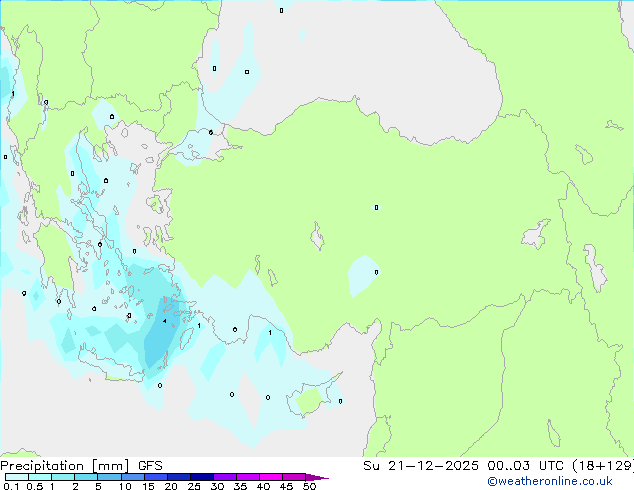Select the 1–2 mm legend swatch
Image resolution: width=634 pixels, height=490 pixels.
[63, 477]
